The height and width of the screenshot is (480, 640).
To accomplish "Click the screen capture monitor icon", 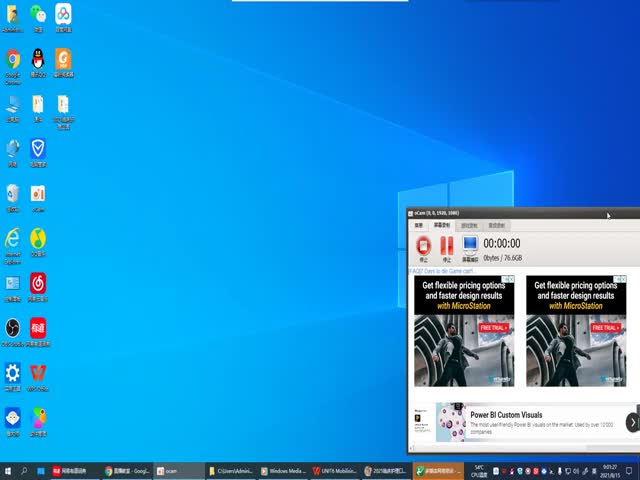I will coord(469,245).
